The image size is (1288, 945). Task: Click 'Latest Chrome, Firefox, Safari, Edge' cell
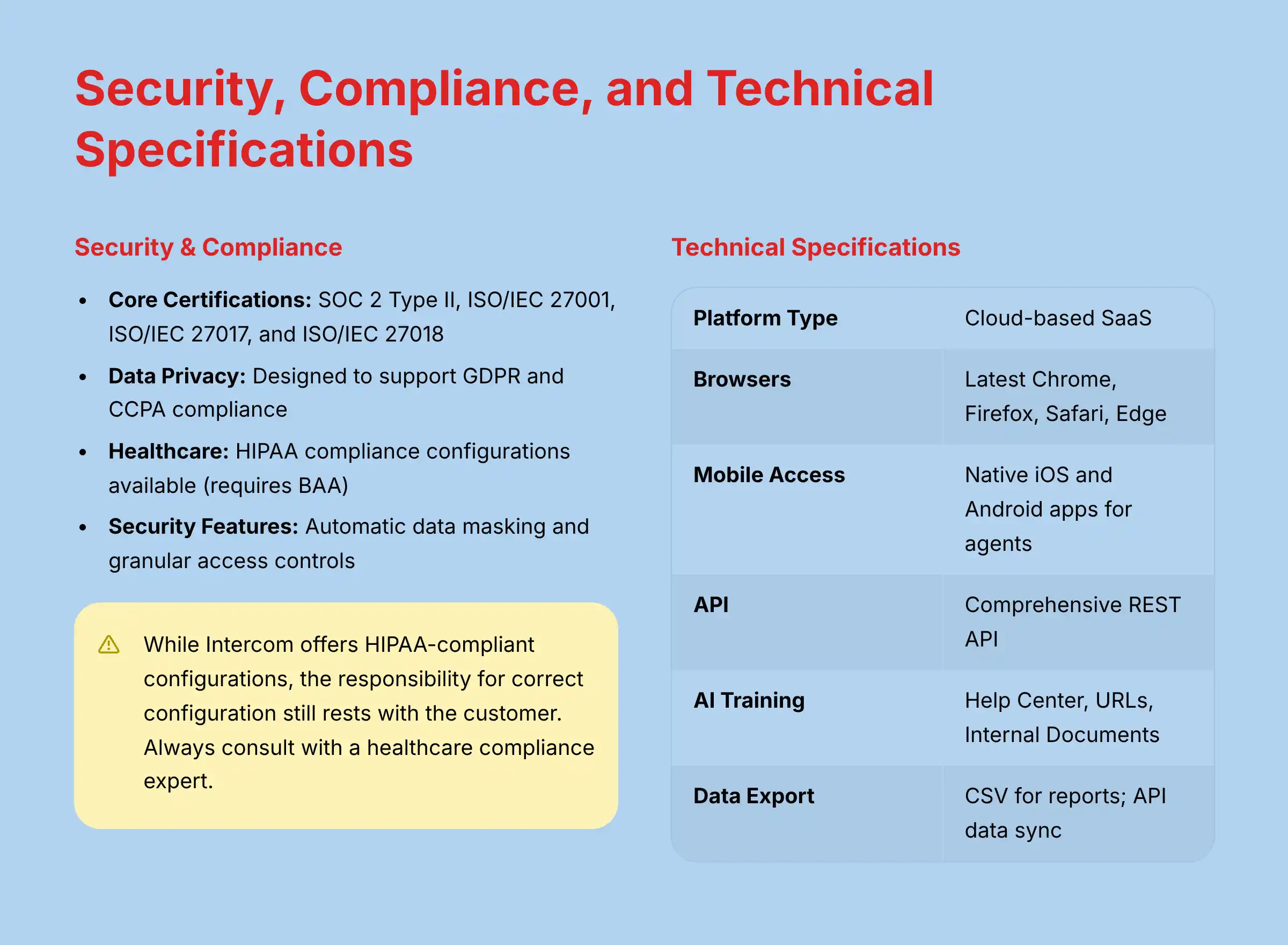click(1078, 397)
